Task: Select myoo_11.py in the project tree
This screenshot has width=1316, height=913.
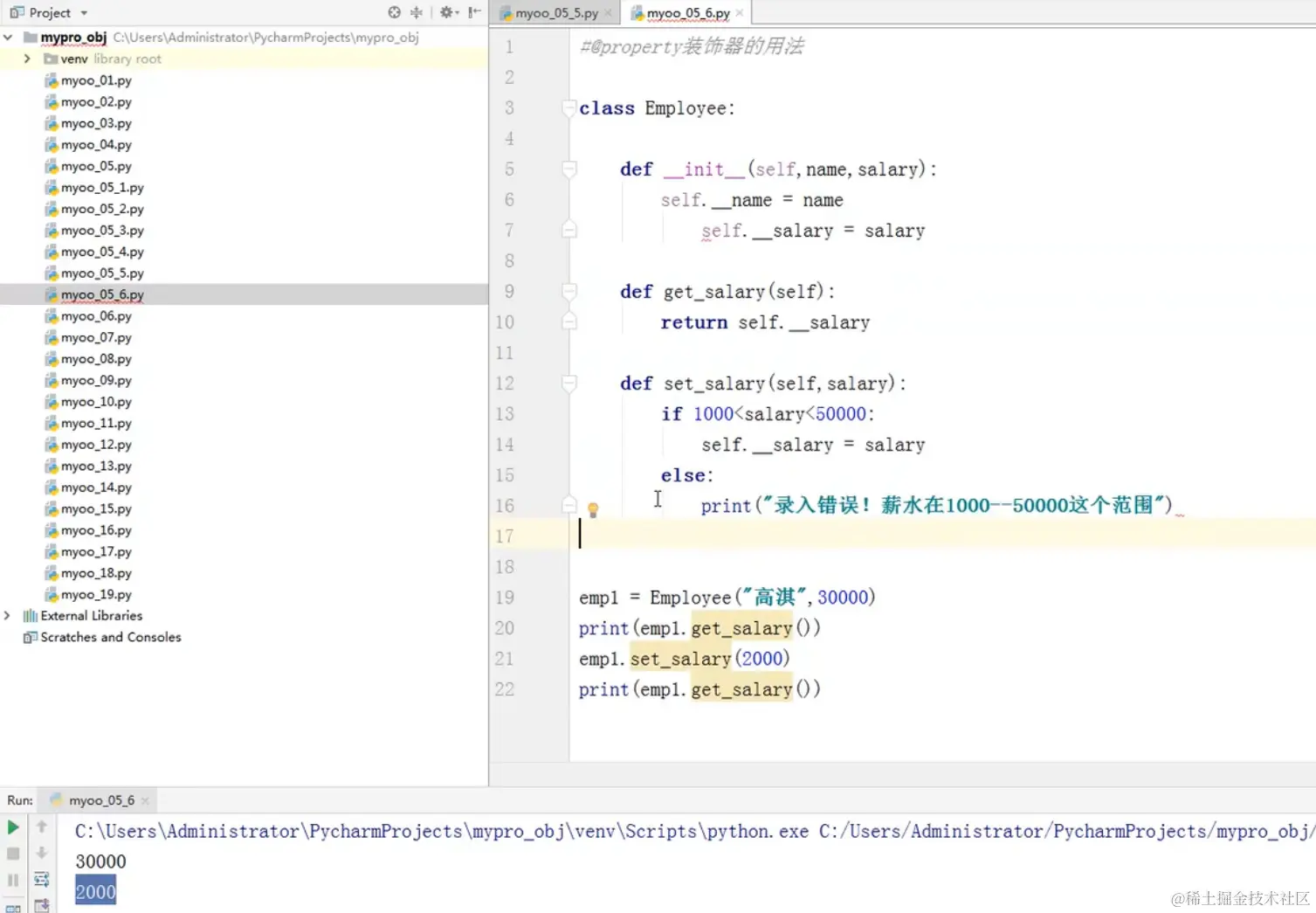Action: 96,424
